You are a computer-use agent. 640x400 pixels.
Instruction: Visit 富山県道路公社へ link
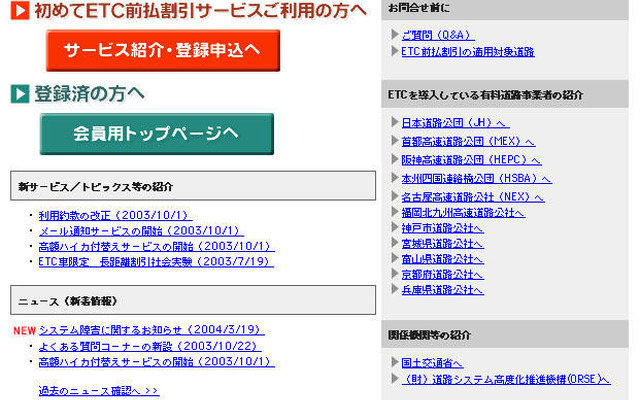442,259
